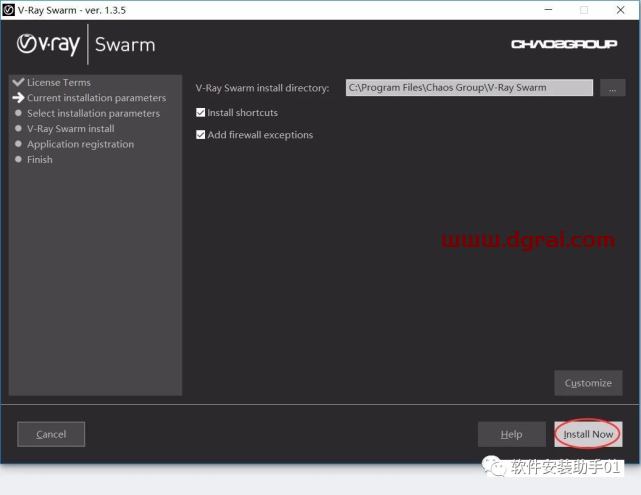Select the Finish step
This screenshot has height=495, width=641.
click(40, 160)
